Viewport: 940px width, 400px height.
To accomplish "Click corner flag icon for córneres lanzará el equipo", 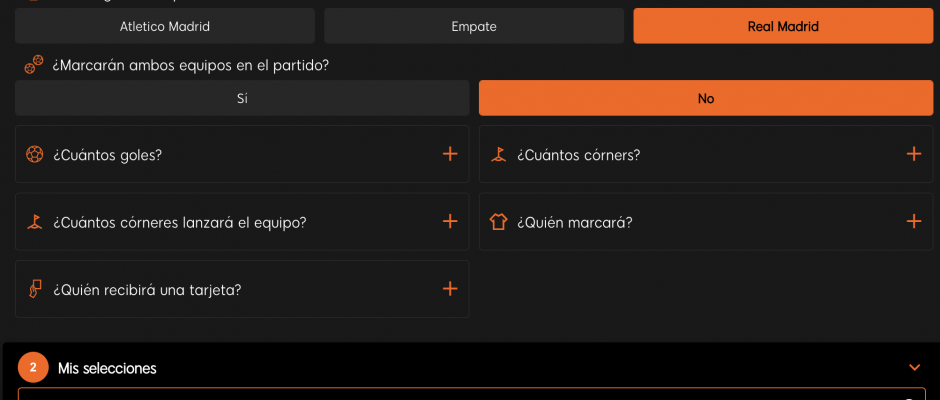I will pos(35,222).
